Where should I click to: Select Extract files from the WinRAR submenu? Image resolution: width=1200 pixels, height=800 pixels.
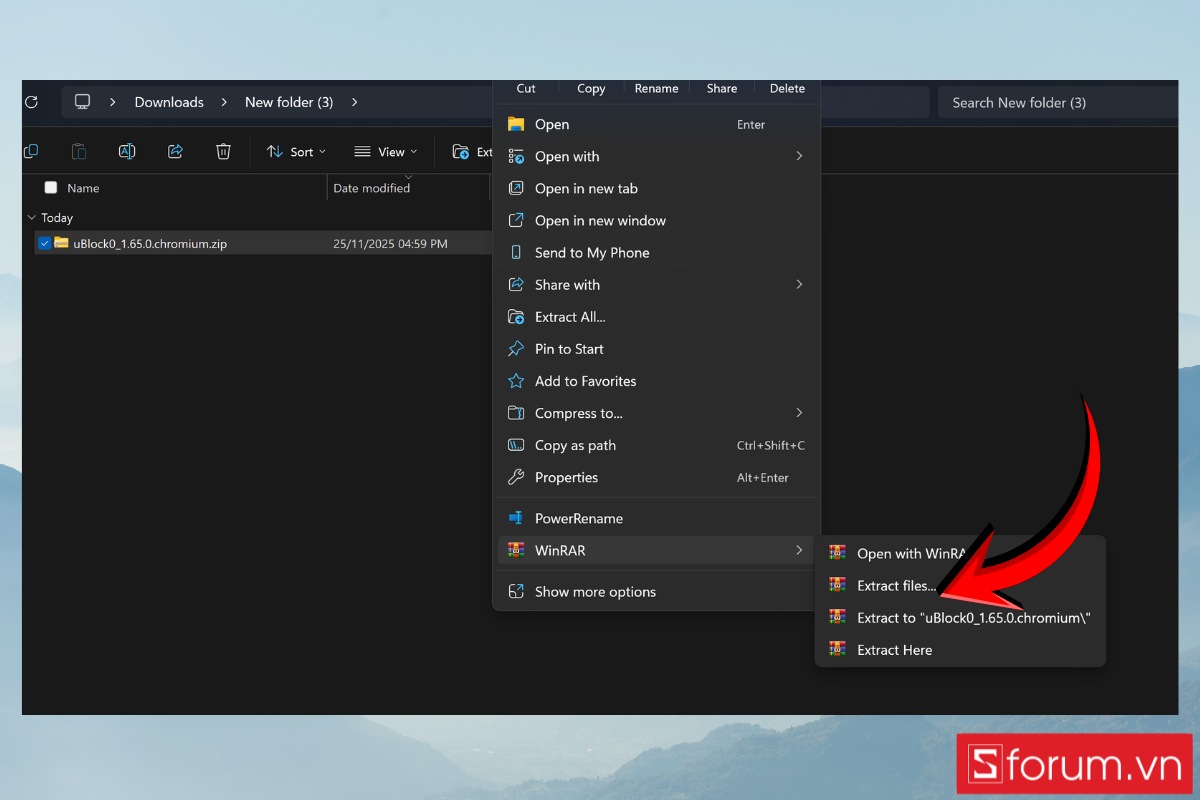[897, 585]
